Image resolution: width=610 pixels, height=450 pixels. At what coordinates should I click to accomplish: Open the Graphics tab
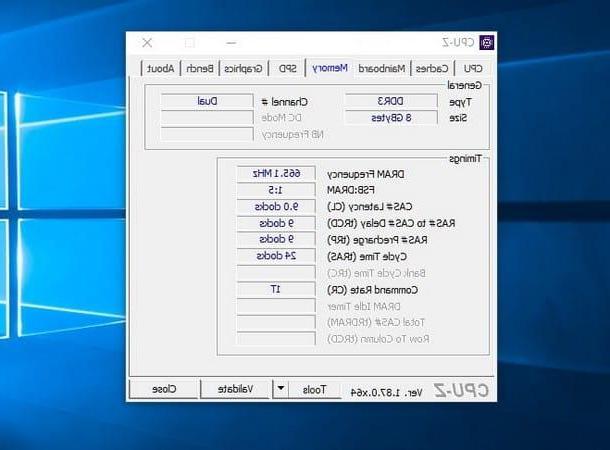click(244, 68)
